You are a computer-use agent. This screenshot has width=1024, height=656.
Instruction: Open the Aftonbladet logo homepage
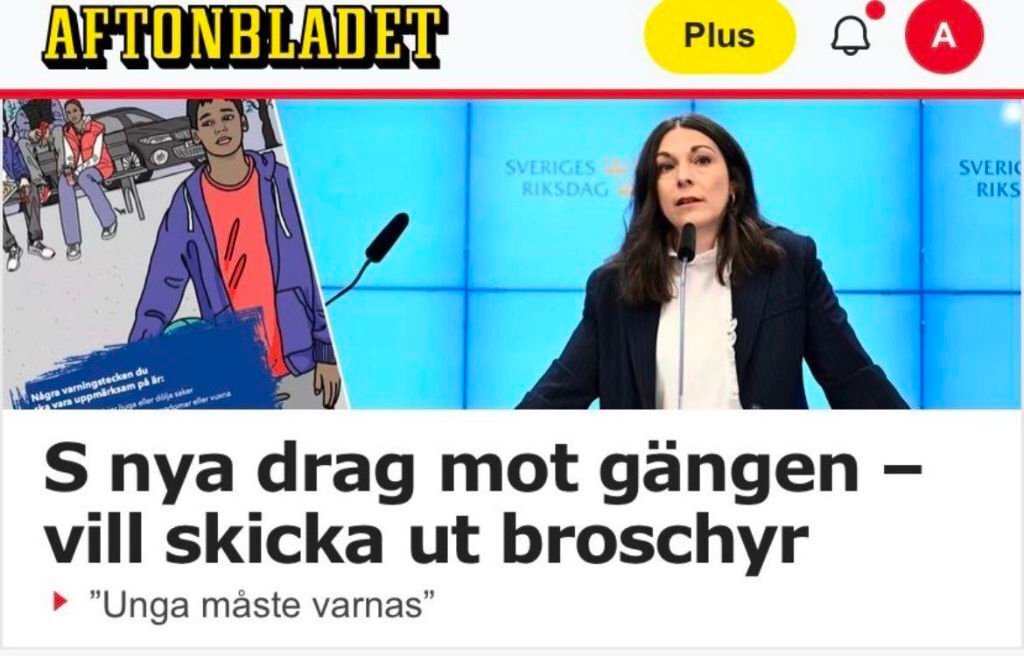(x=245, y=36)
